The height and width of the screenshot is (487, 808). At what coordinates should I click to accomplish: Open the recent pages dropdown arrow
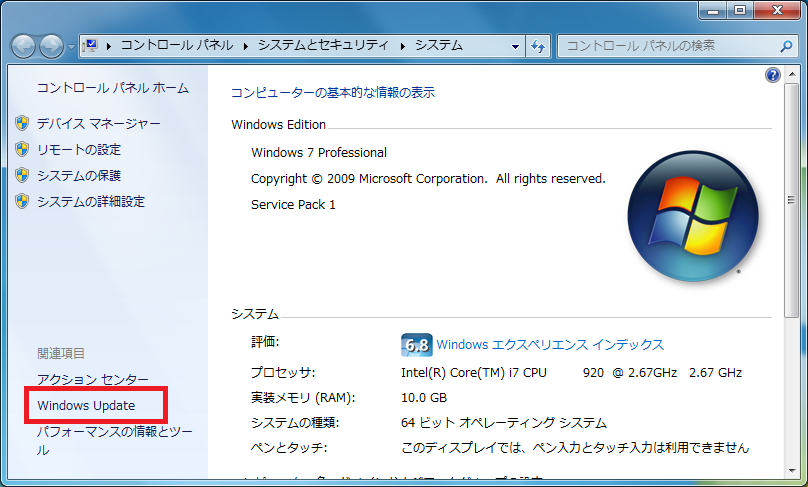tap(70, 47)
